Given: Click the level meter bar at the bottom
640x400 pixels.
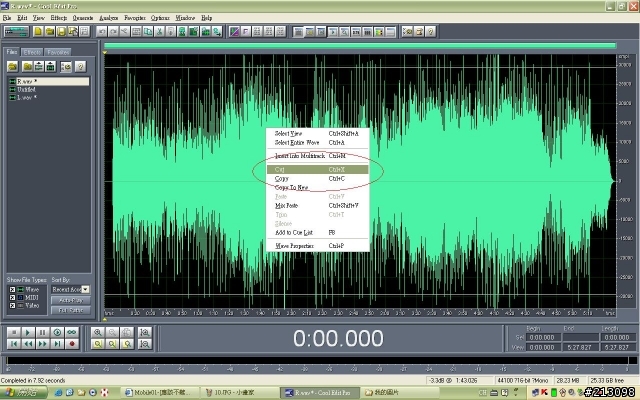Looking at the screenshot, I should [x=318, y=361].
